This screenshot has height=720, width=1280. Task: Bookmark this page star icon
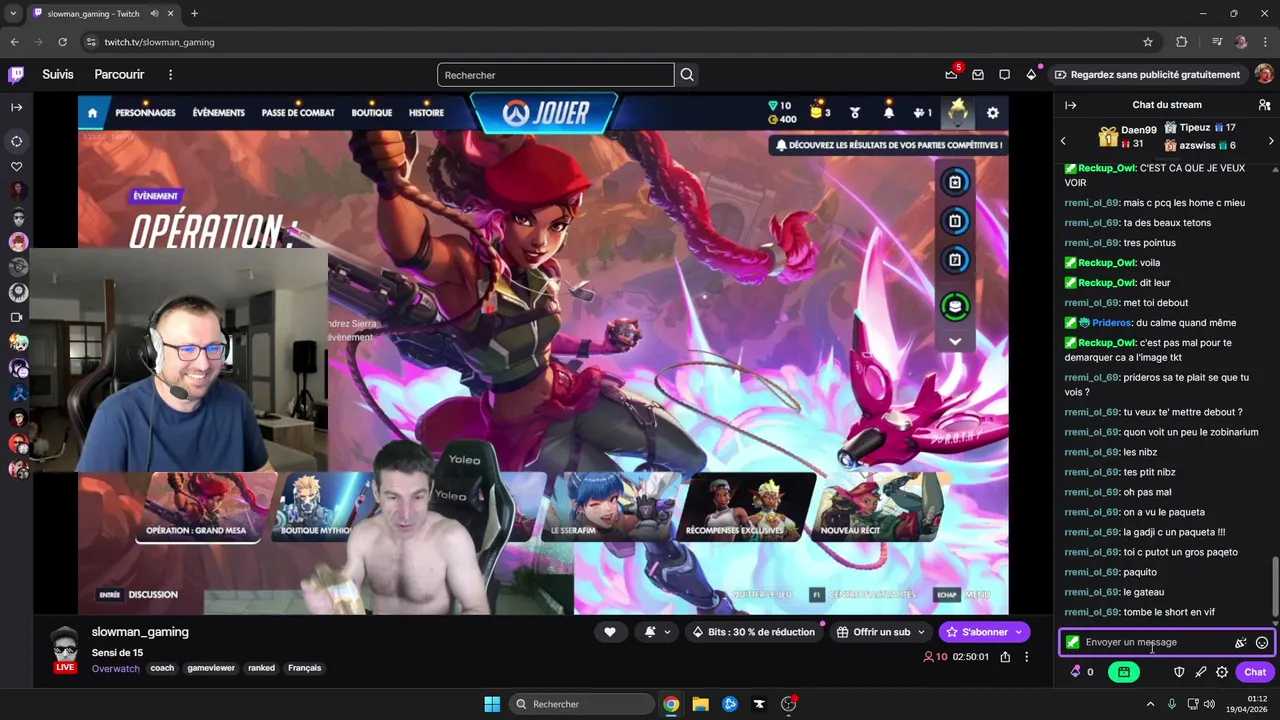(x=1148, y=42)
